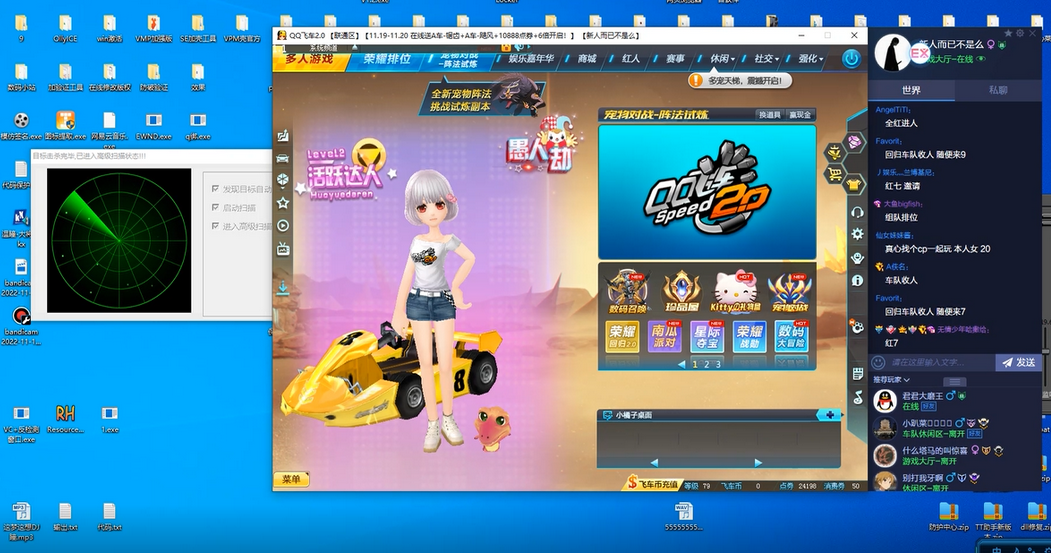Expand the 社交 dropdown menu
This screenshot has height=553, width=1051.
pyautogui.click(x=767, y=59)
